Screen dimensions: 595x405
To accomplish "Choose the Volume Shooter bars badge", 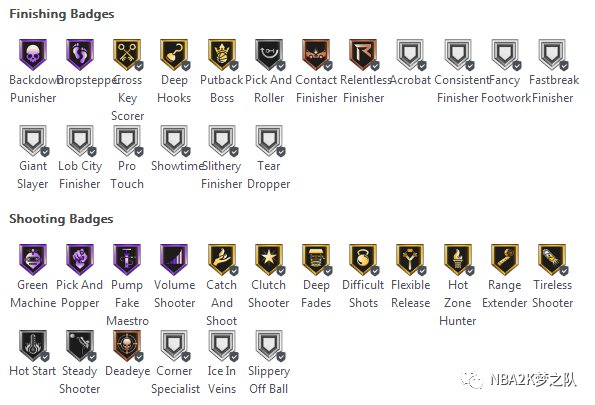I will click(x=174, y=260).
